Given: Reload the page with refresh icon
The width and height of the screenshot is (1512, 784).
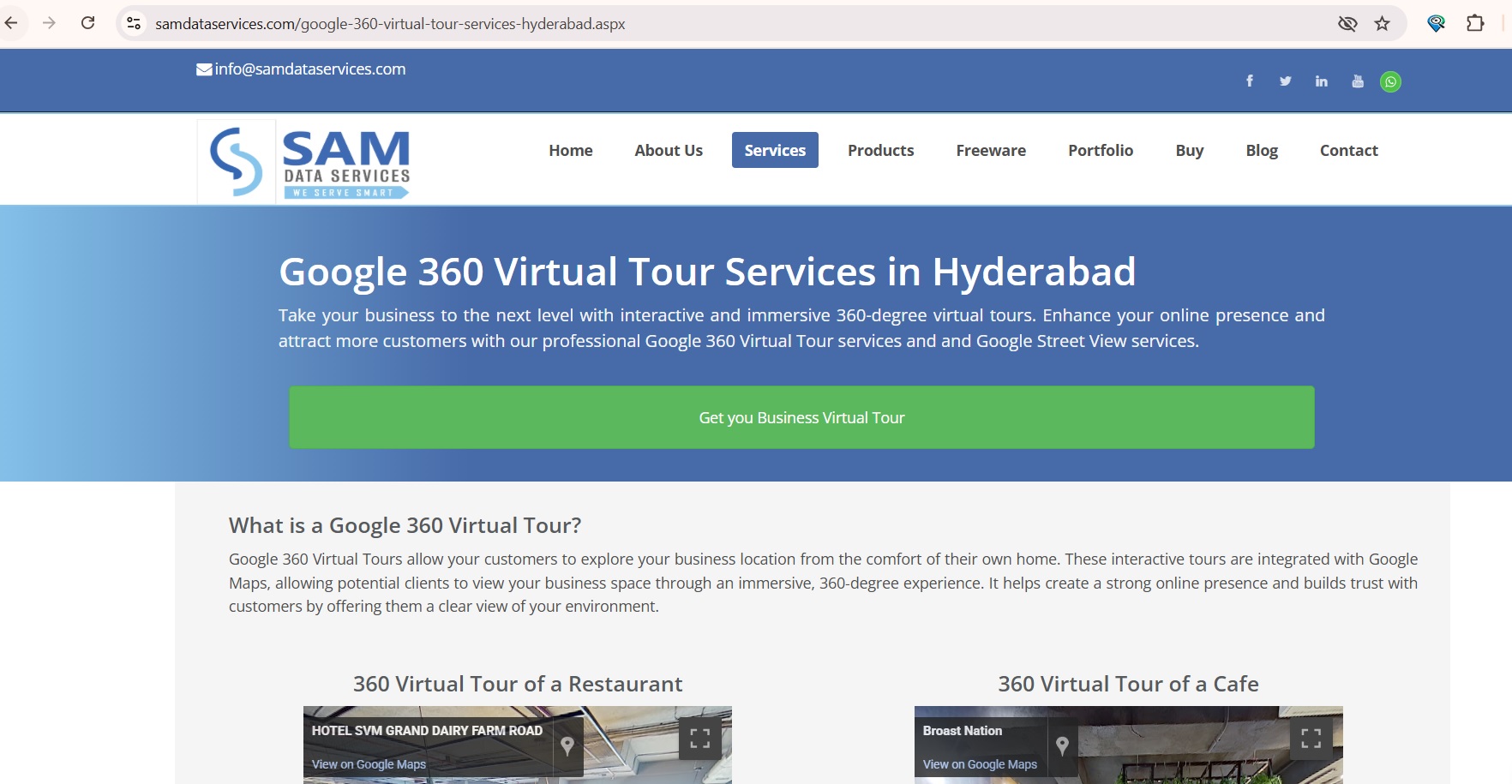Looking at the screenshot, I should [x=87, y=23].
